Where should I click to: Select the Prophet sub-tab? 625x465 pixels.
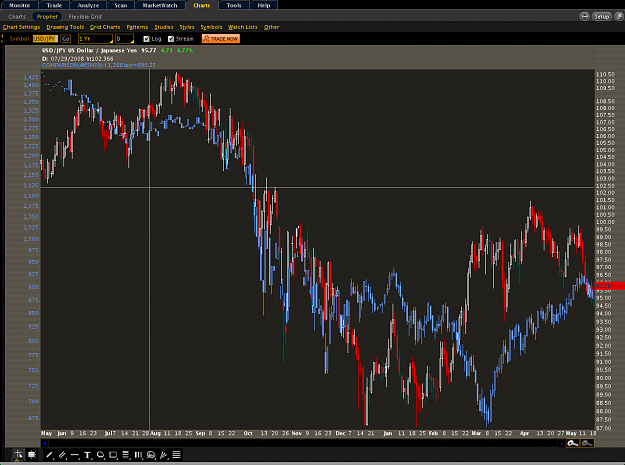coord(47,16)
